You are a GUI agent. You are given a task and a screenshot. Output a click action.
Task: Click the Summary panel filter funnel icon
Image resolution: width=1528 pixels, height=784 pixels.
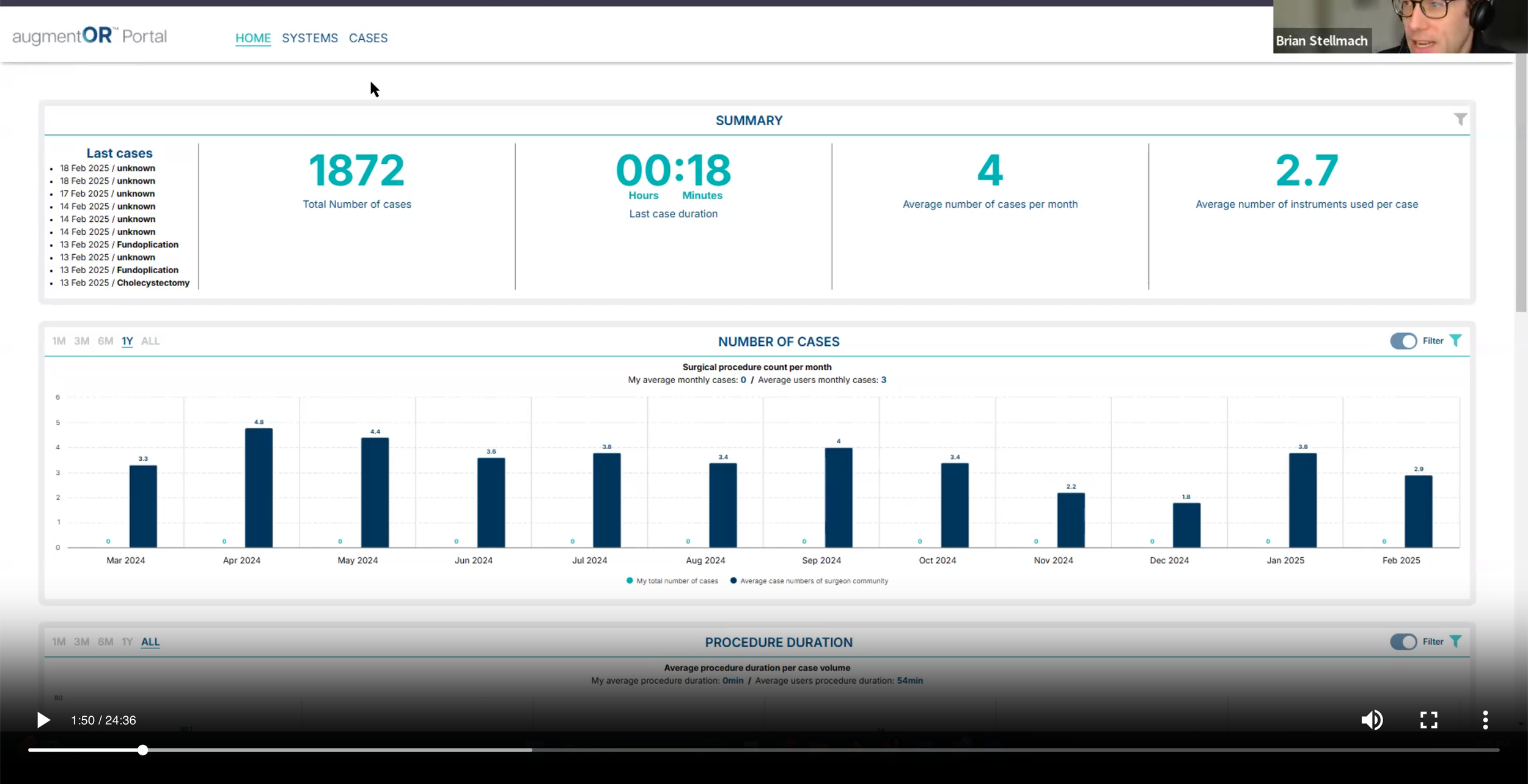click(1460, 120)
